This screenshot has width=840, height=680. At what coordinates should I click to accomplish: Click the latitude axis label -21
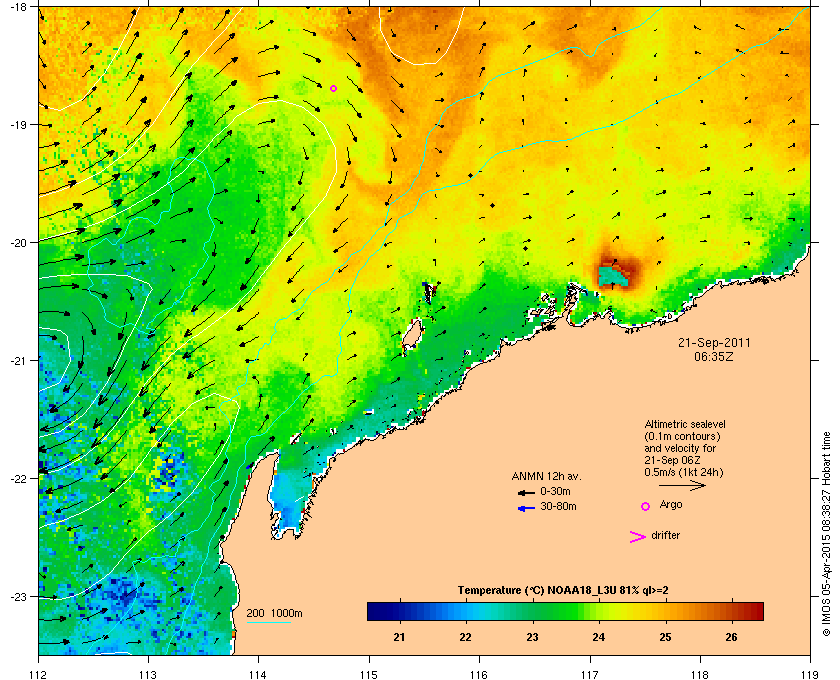click(18, 361)
